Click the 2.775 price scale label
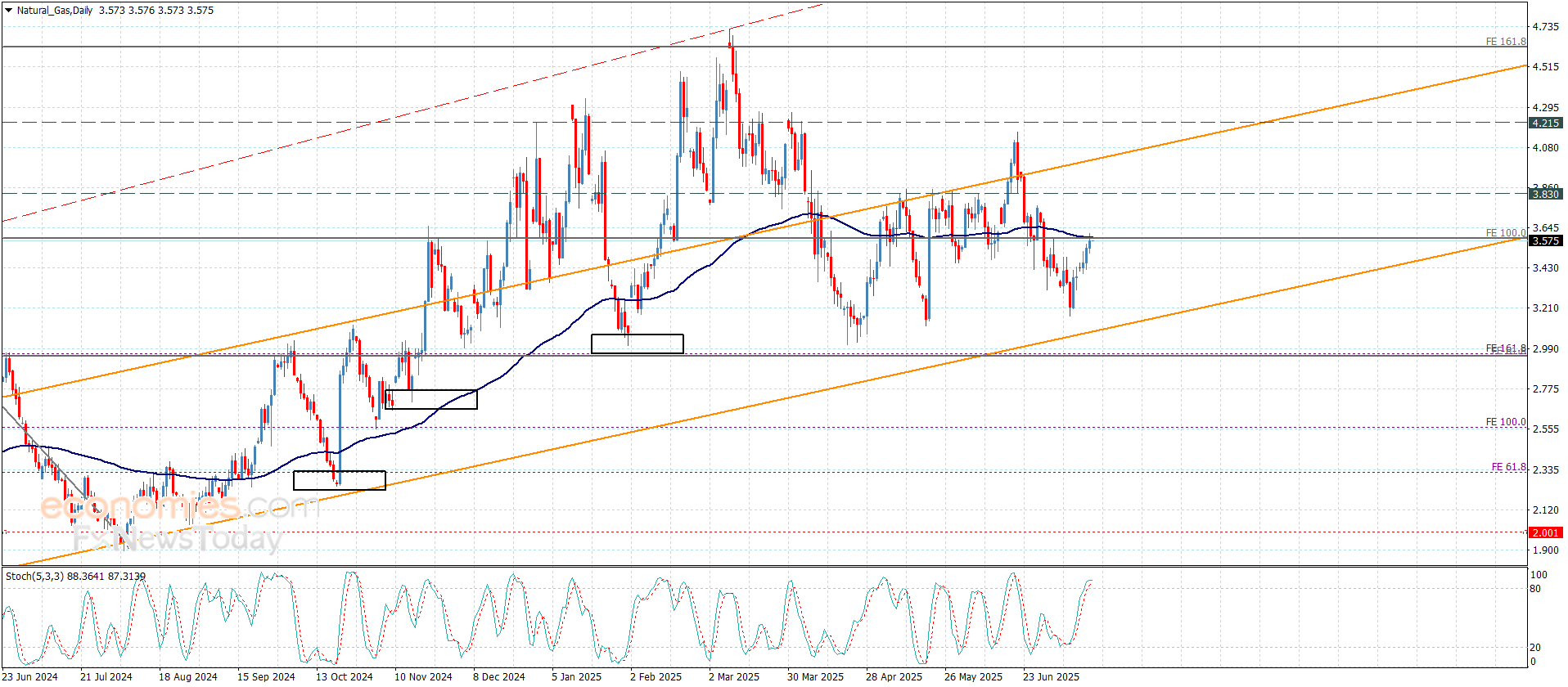1568x687 pixels. pyautogui.click(x=1546, y=389)
